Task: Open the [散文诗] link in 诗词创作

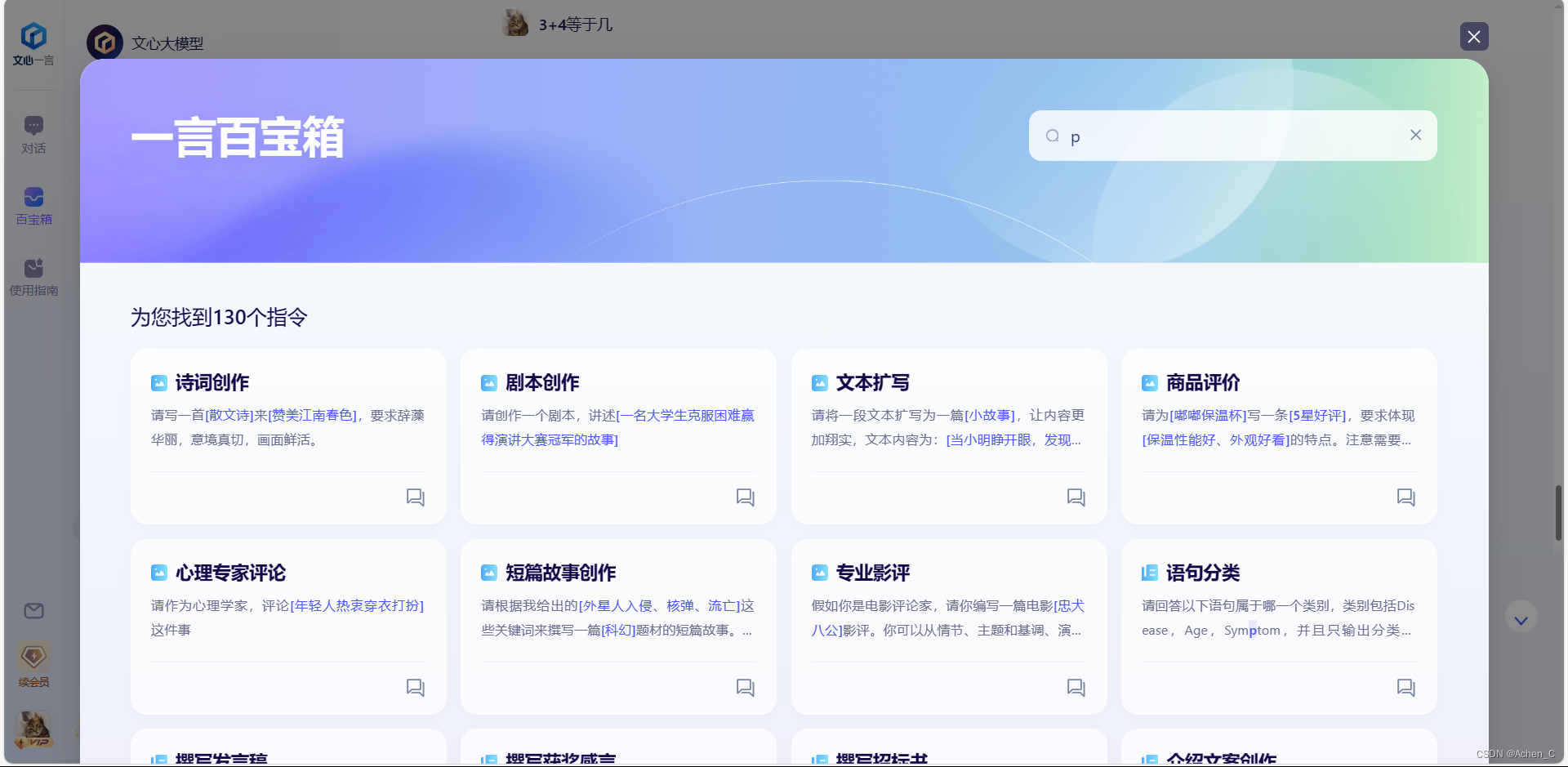Action: coord(229,415)
